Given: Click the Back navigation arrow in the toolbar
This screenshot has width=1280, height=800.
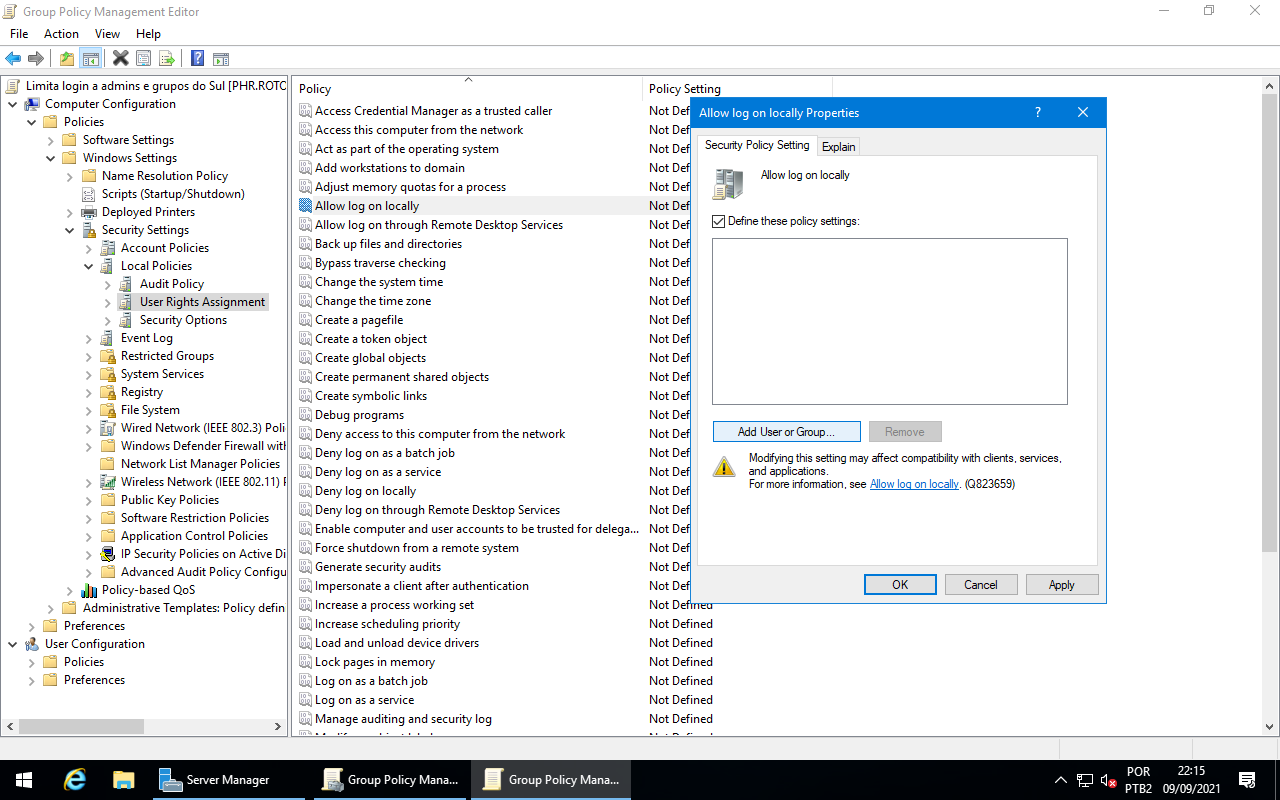Looking at the screenshot, I should click(x=13, y=57).
